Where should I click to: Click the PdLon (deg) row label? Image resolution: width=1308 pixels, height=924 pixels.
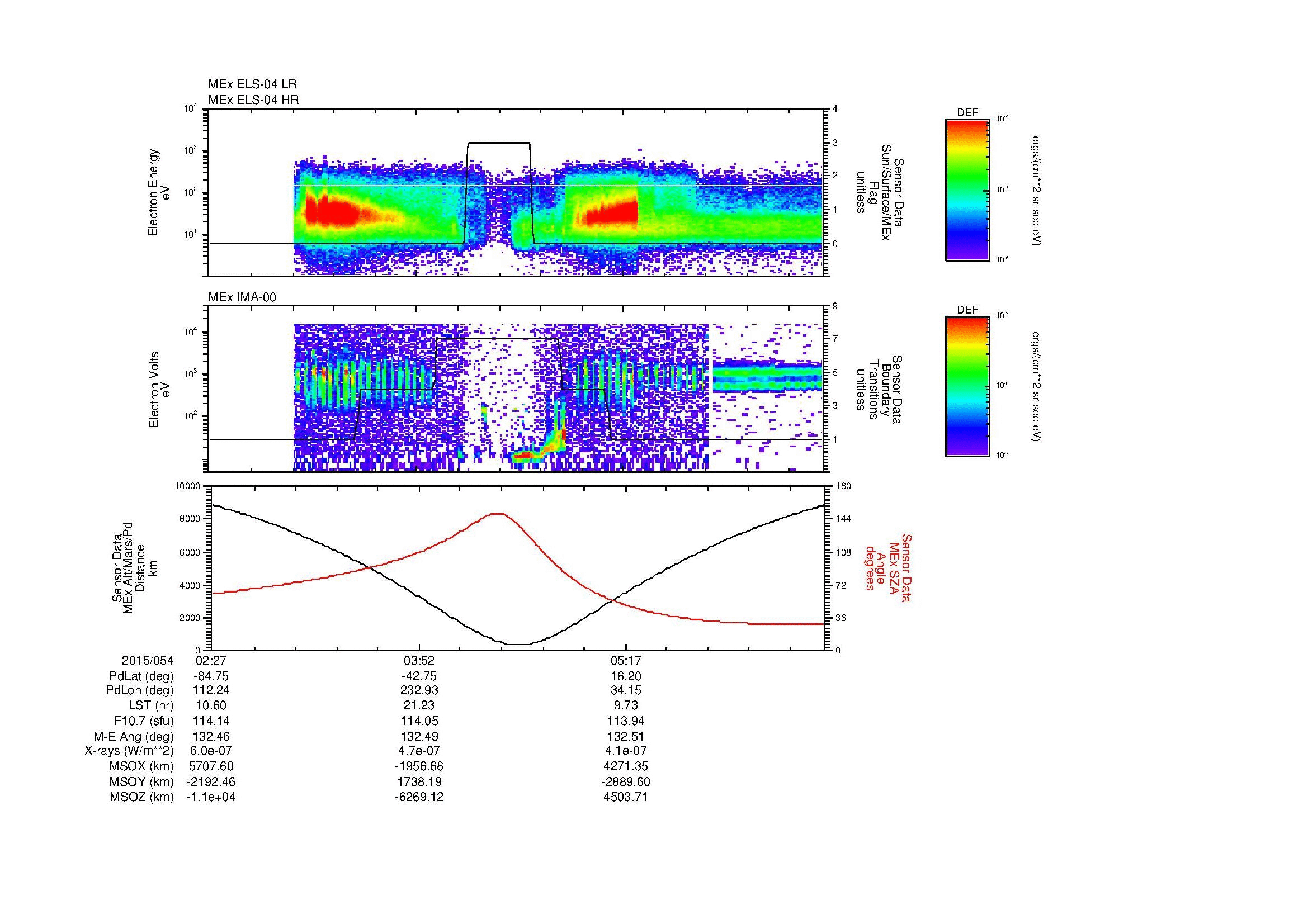click(140, 690)
